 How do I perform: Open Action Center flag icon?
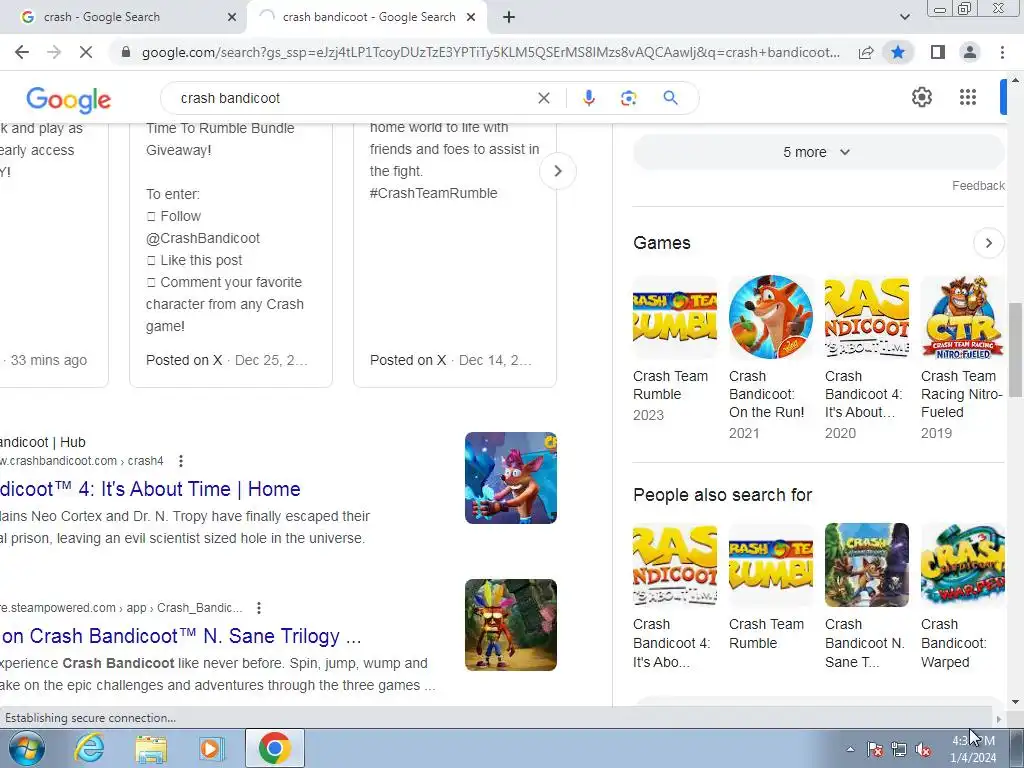click(x=875, y=750)
